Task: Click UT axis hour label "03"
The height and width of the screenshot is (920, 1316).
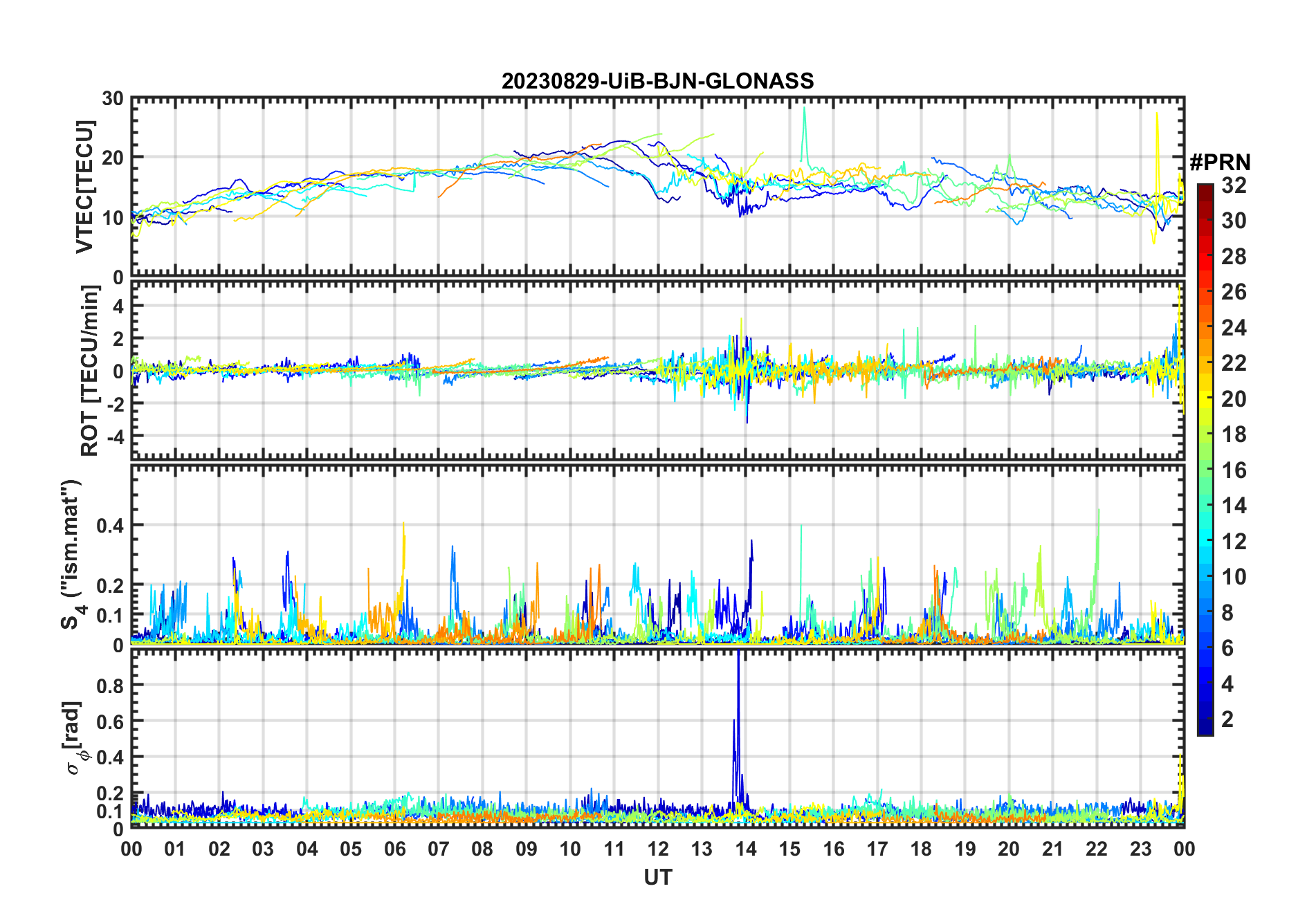Action: (x=263, y=849)
